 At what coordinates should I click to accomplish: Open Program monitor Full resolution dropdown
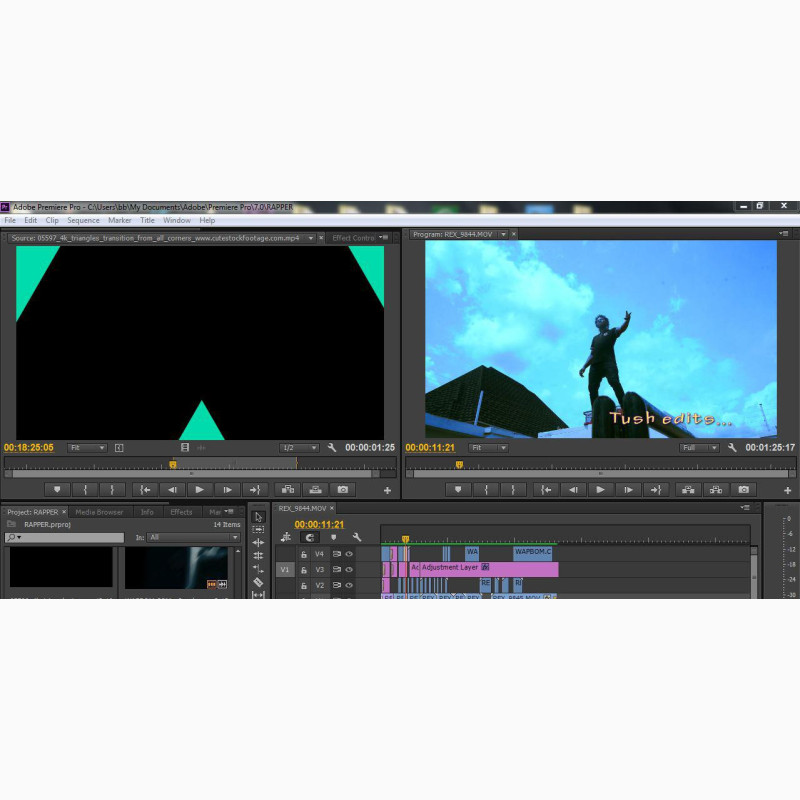699,448
